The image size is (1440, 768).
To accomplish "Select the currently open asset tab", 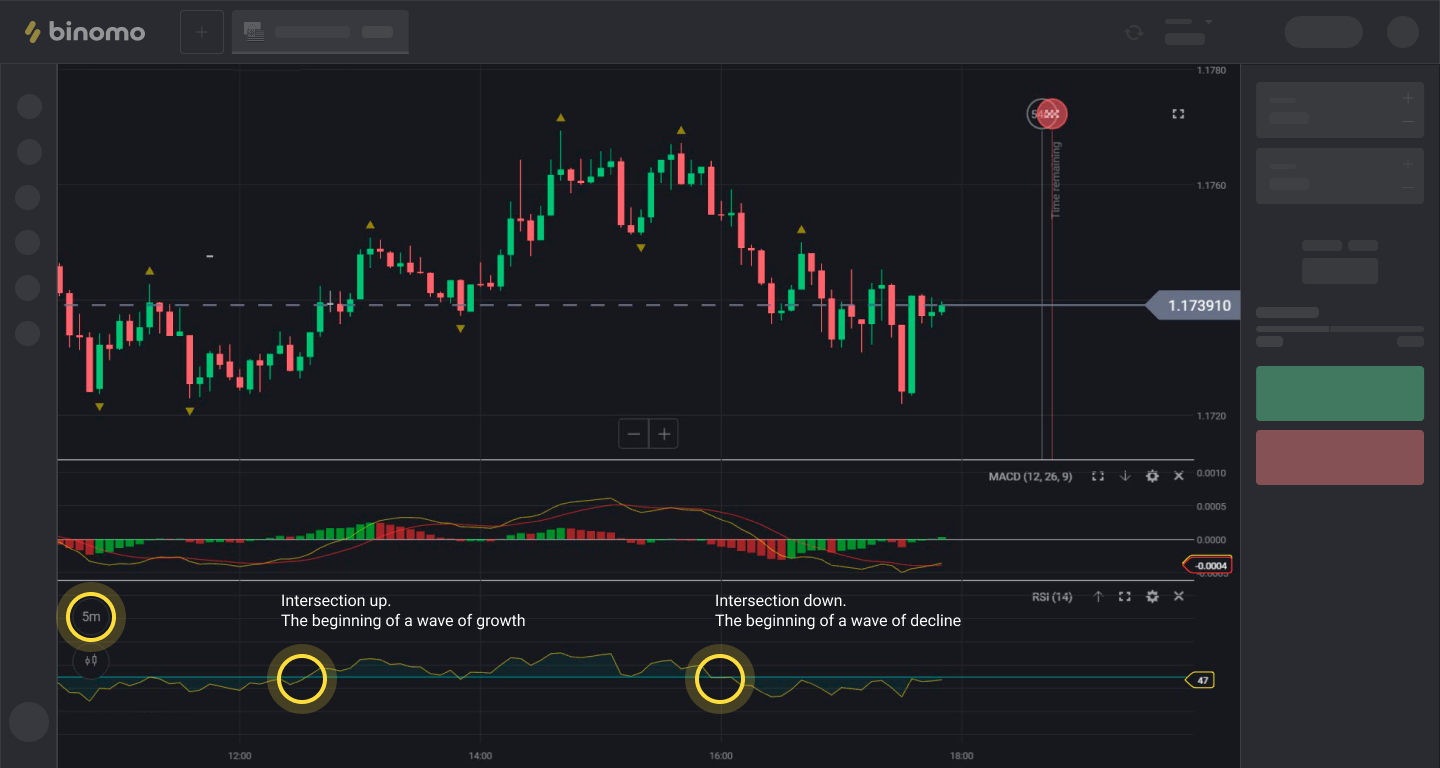I will tap(320, 32).
